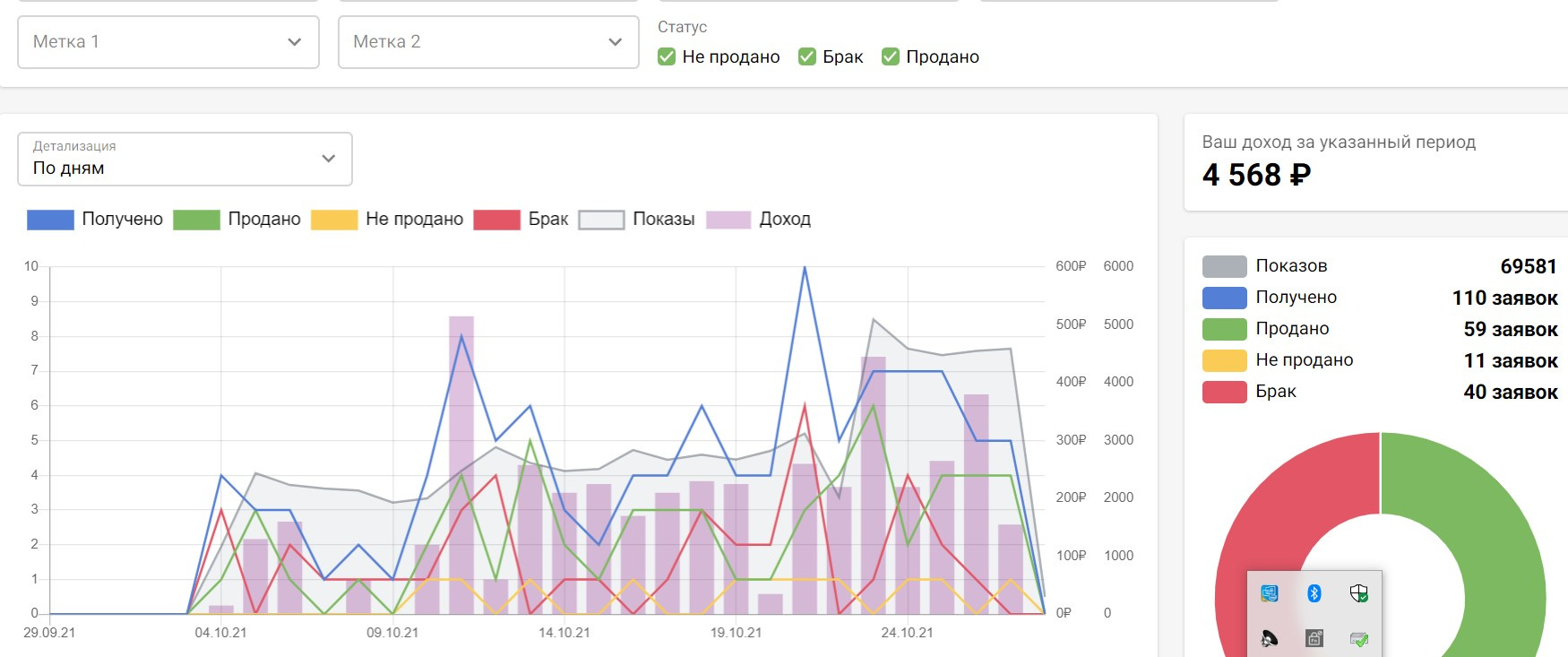This screenshot has width=1568, height=657.
Task: Click the safely remove hardware tray icon
Action: point(1359,638)
